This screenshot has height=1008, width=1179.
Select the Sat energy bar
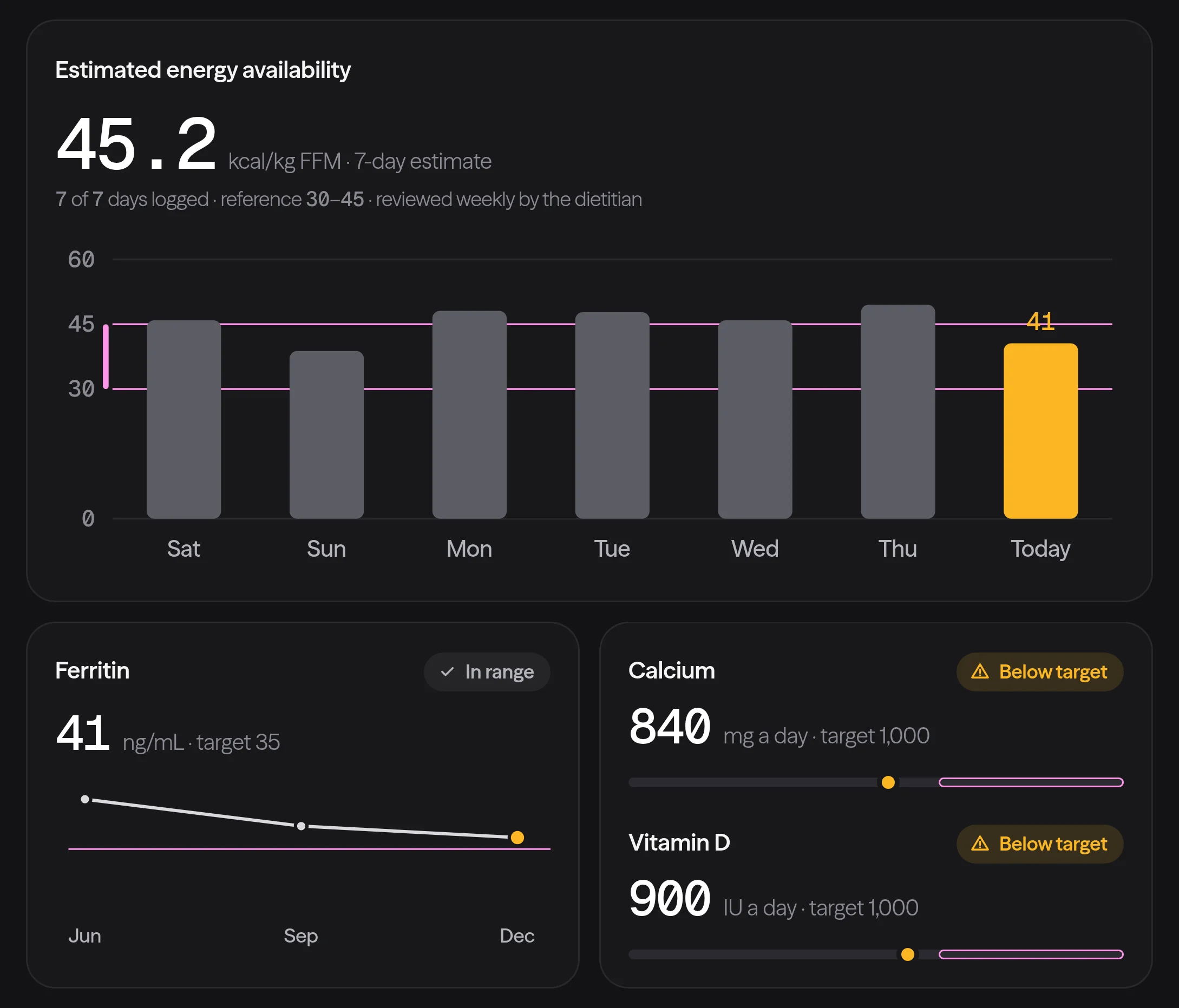(x=184, y=419)
